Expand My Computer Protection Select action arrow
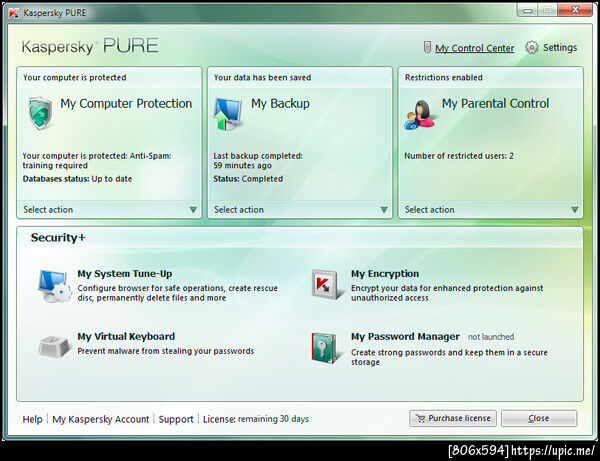 (x=193, y=210)
